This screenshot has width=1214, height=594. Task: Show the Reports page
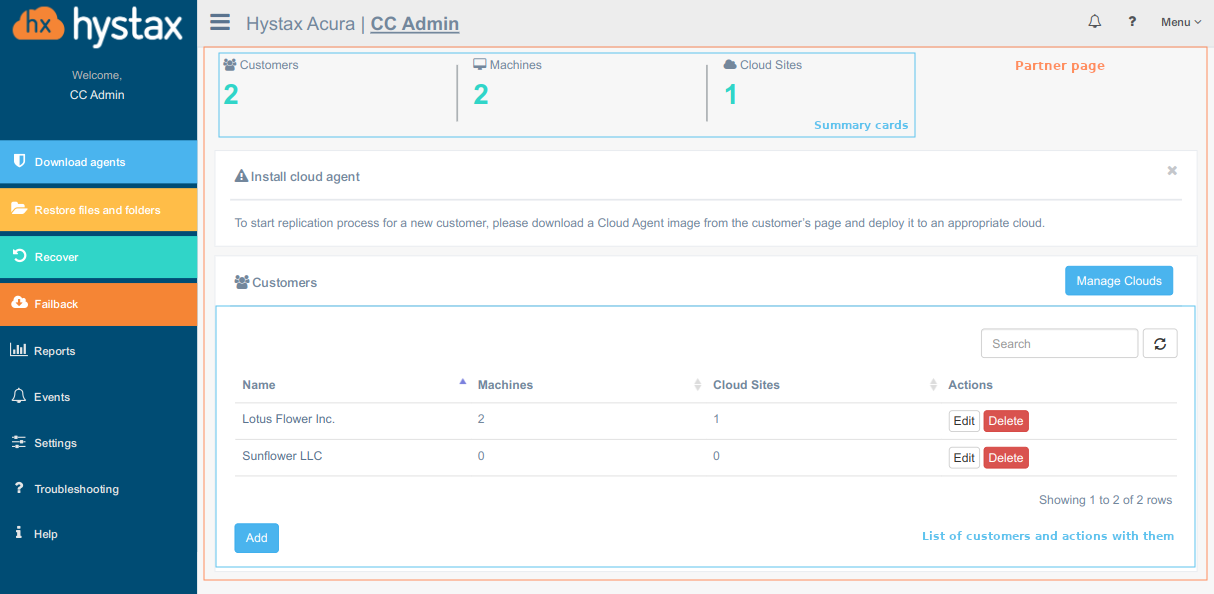[x=98, y=351]
